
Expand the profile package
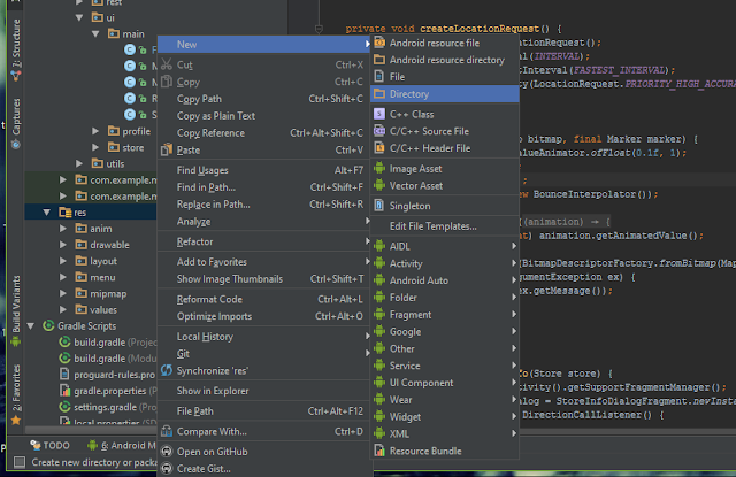click(x=95, y=131)
